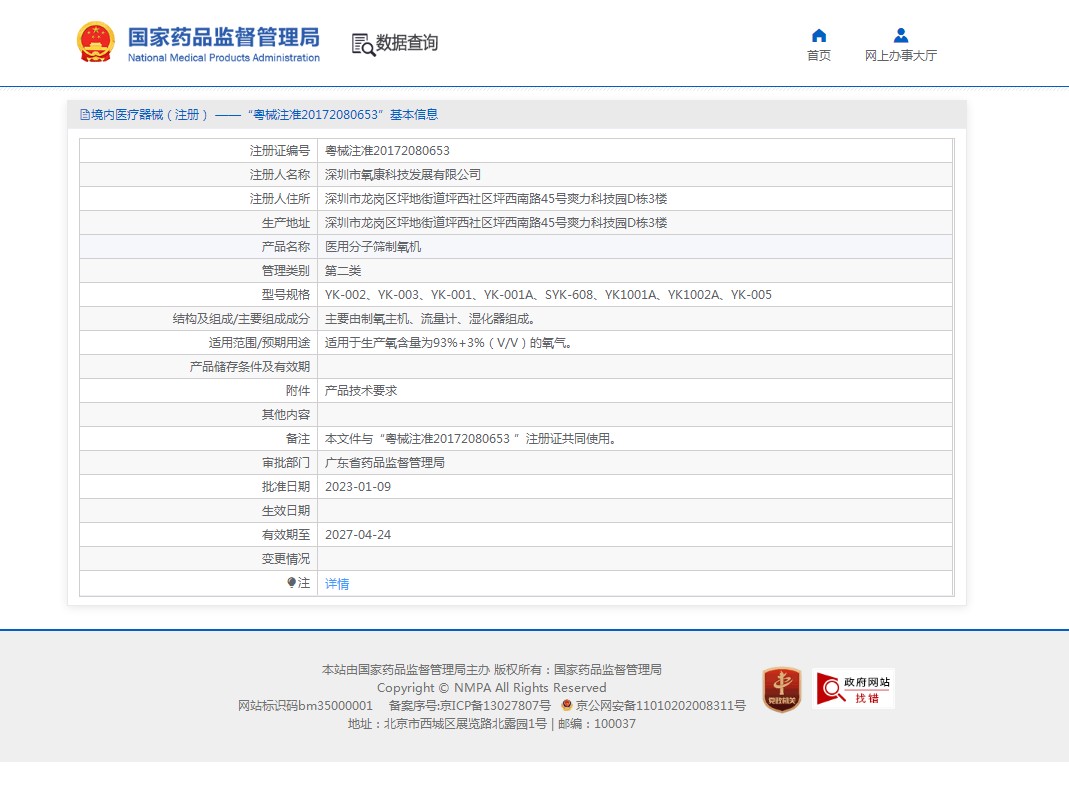Click the document icon in panel header
The image size is (1069, 795).
tap(85, 115)
